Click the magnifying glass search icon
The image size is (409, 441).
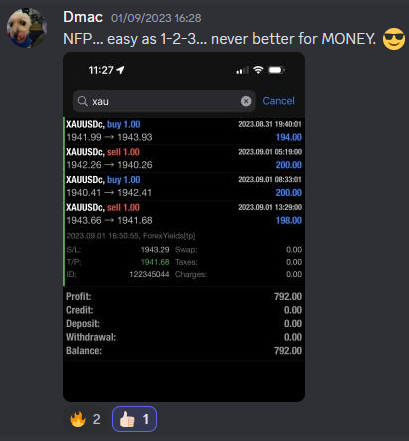coord(82,101)
